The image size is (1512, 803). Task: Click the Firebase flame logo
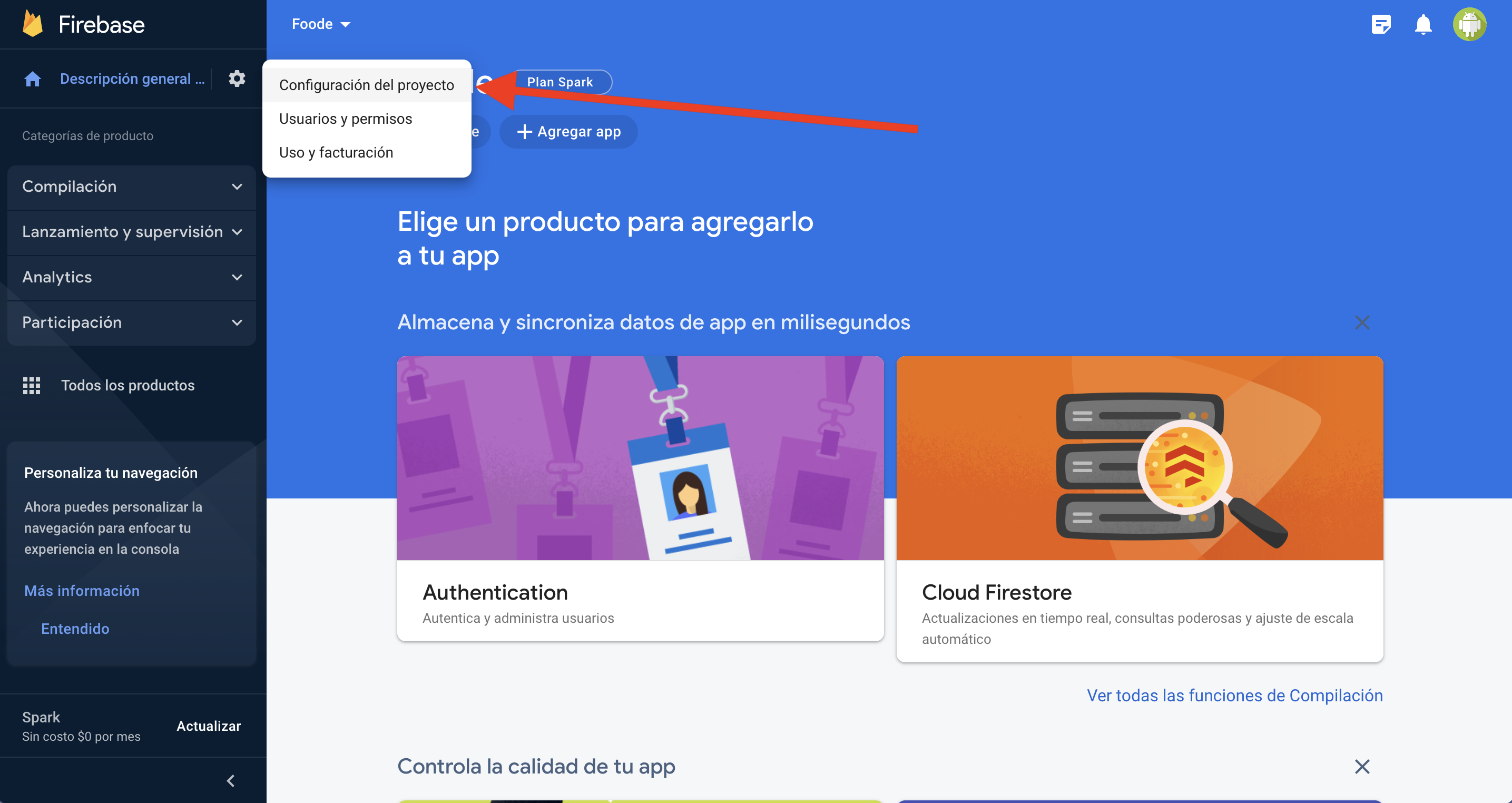click(x=33, y=24)
